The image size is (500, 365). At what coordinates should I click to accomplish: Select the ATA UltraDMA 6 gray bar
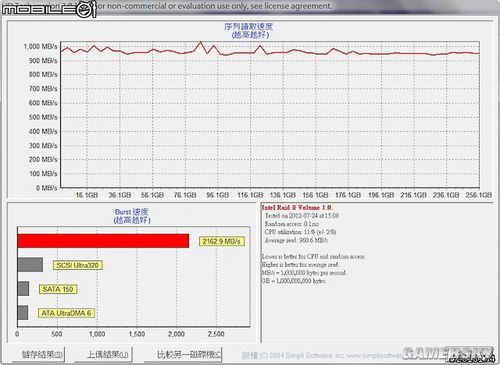[23, 313]
